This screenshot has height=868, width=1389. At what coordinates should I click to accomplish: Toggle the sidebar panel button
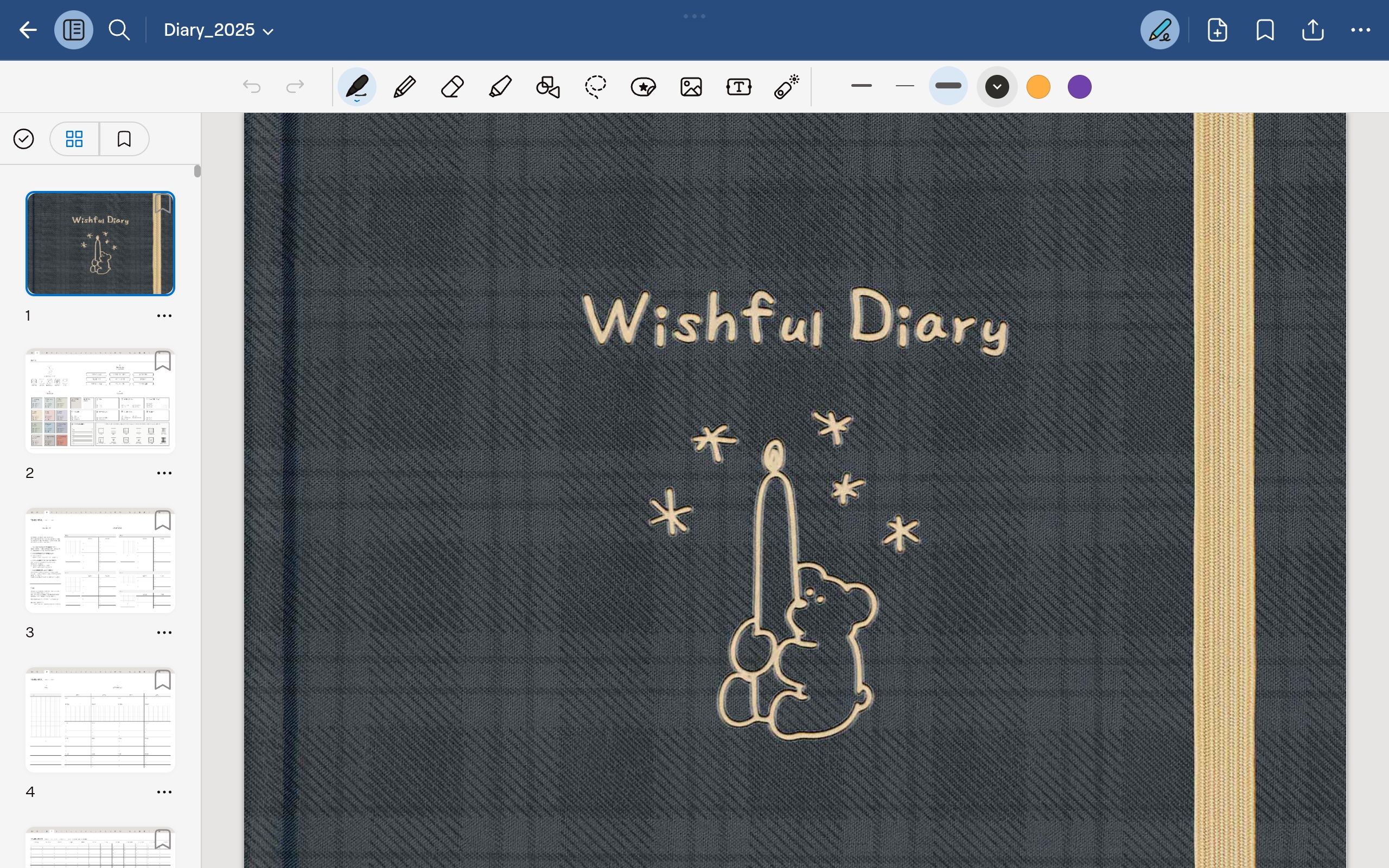pyautogui.click(x=73, y=30)
